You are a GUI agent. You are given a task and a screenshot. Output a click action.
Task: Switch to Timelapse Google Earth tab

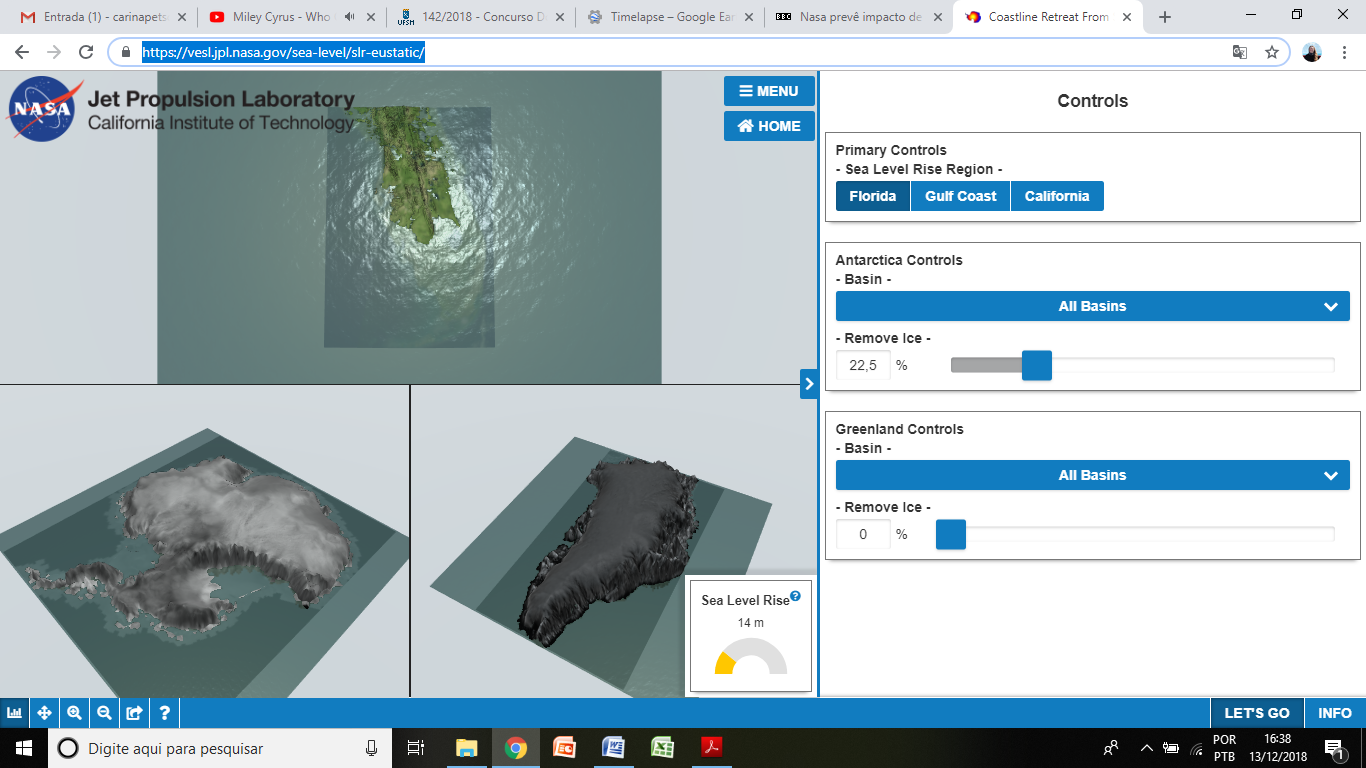[x=670, y=17]
